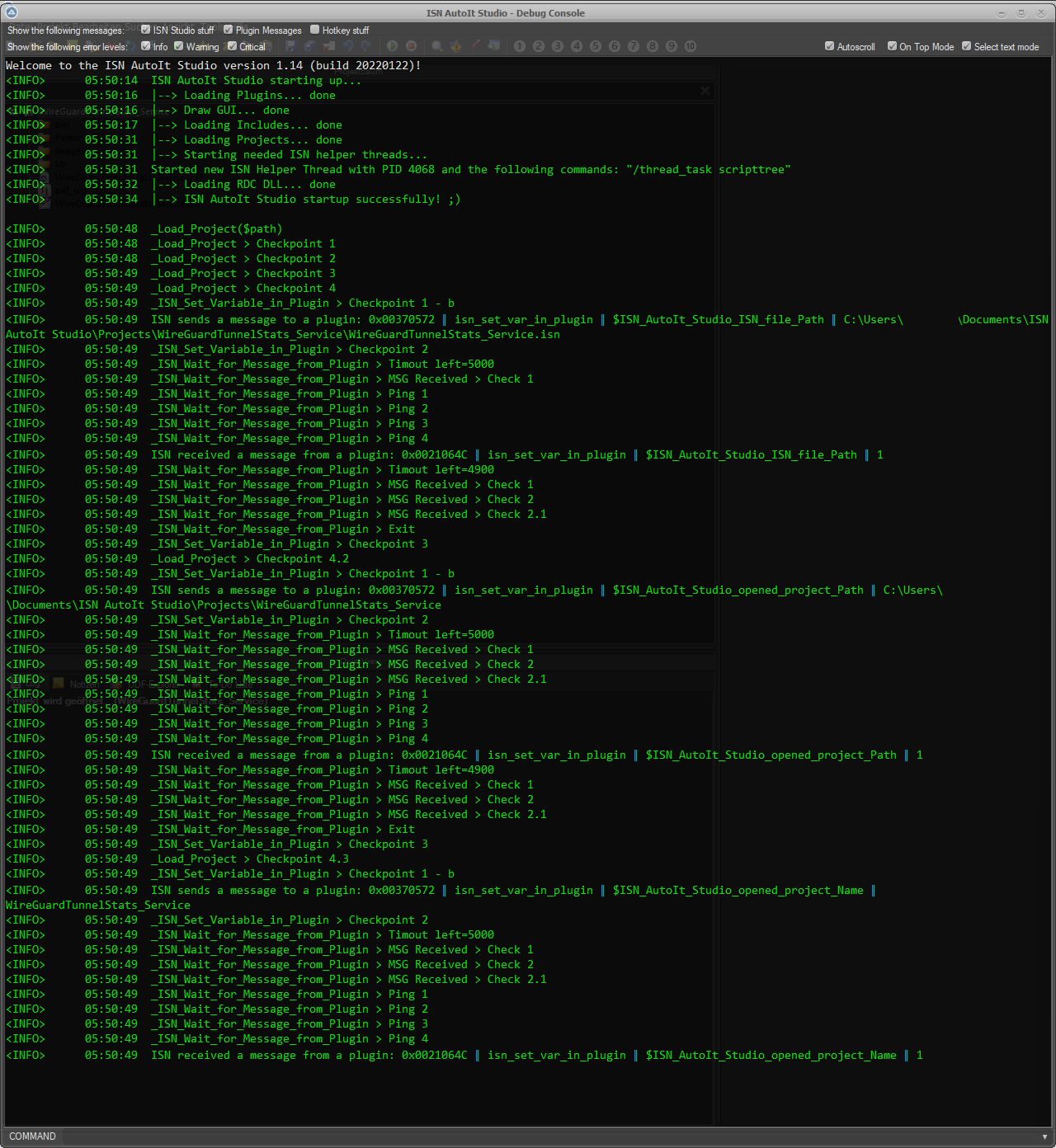Screen dimensions: 1056x1148
Task: Uncheck the Warning error level
Action: 179,46
